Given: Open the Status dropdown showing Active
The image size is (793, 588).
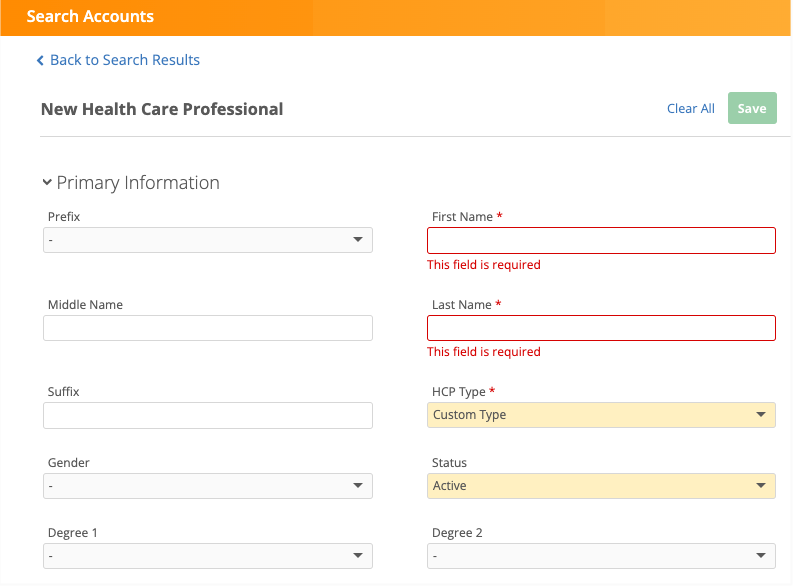Looking at the screenshot, I should coord(600,486).
